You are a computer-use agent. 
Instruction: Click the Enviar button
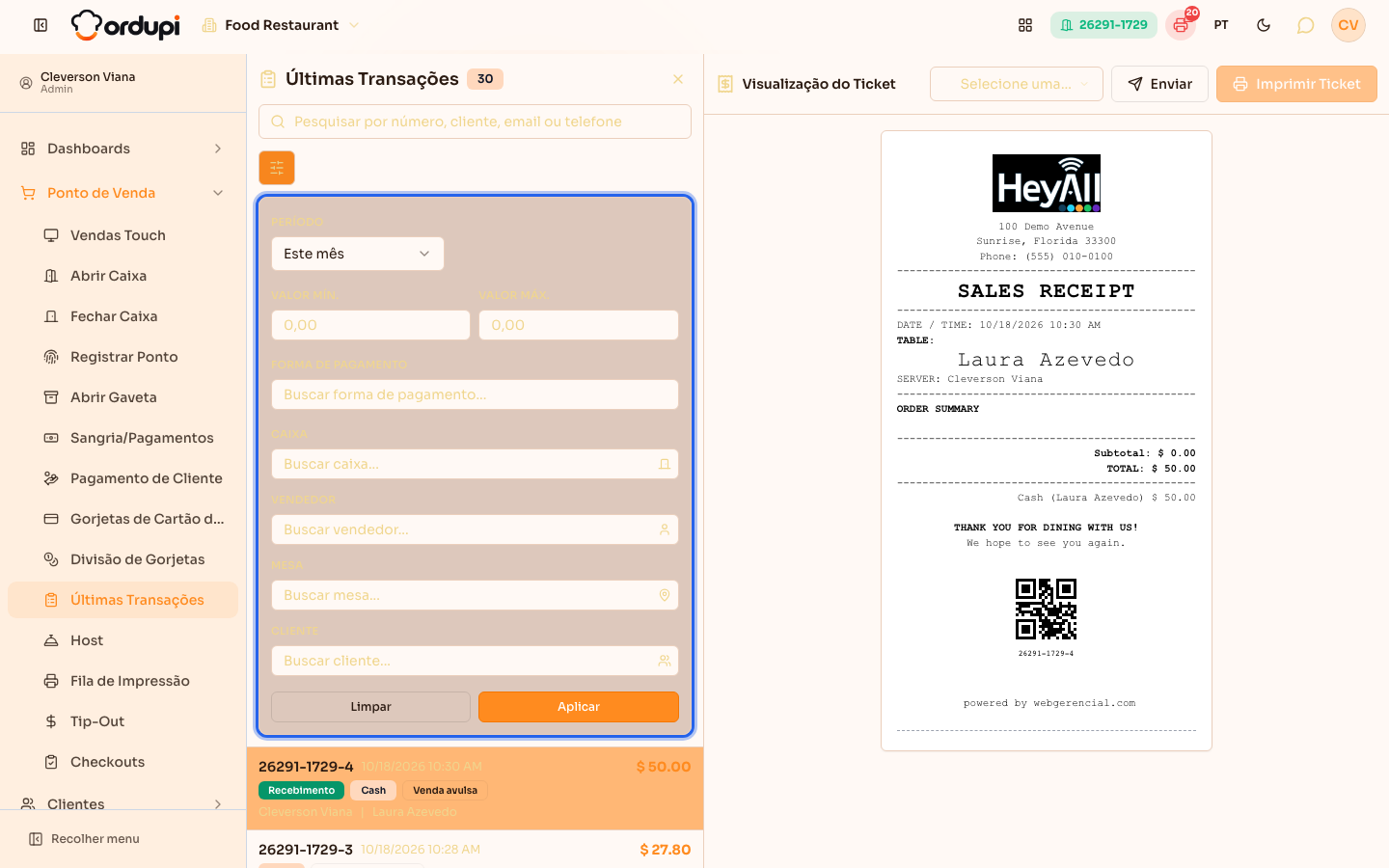(x=1159, y=84)
